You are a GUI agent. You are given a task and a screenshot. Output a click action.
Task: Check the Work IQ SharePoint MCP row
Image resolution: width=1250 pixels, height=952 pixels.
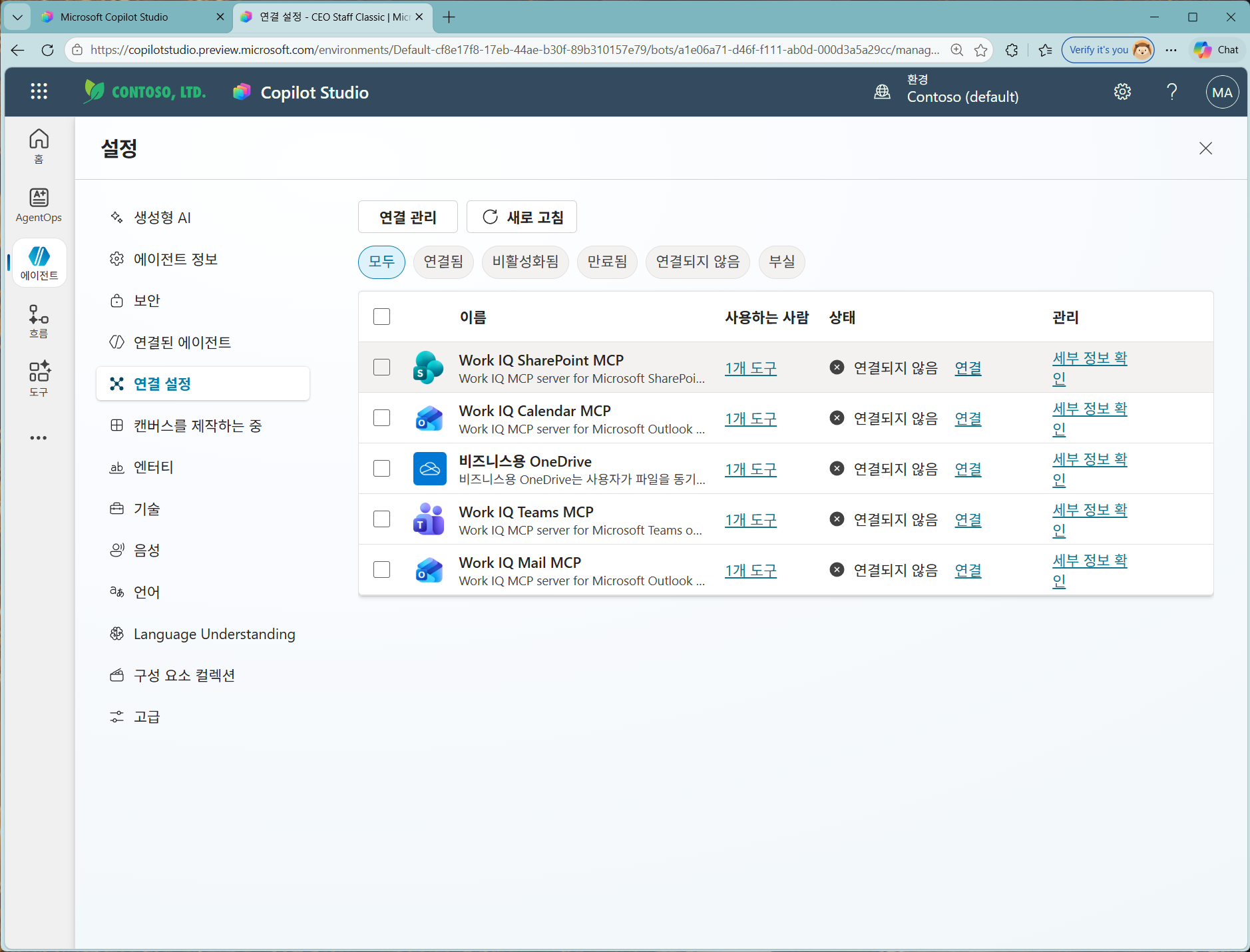[x=382, y=367]
